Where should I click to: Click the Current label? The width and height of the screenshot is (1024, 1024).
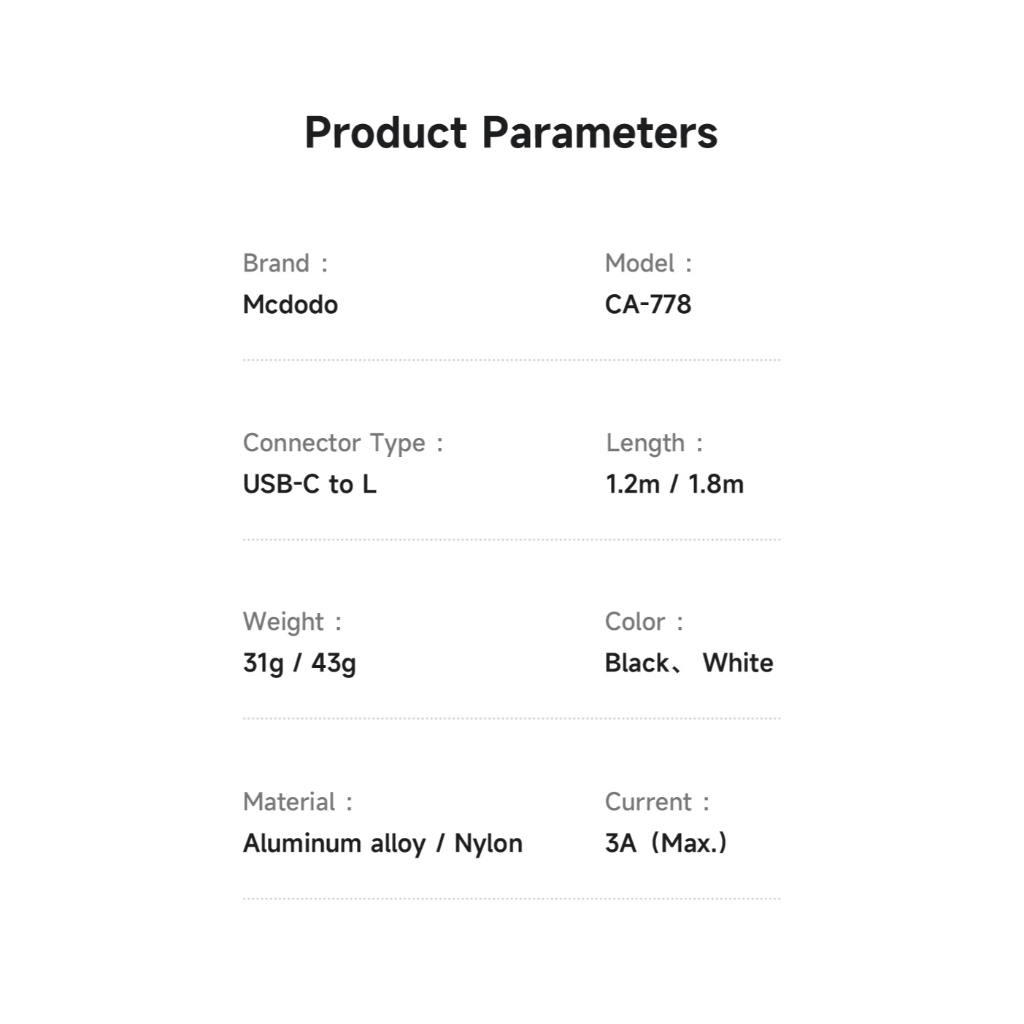[648, 802]
